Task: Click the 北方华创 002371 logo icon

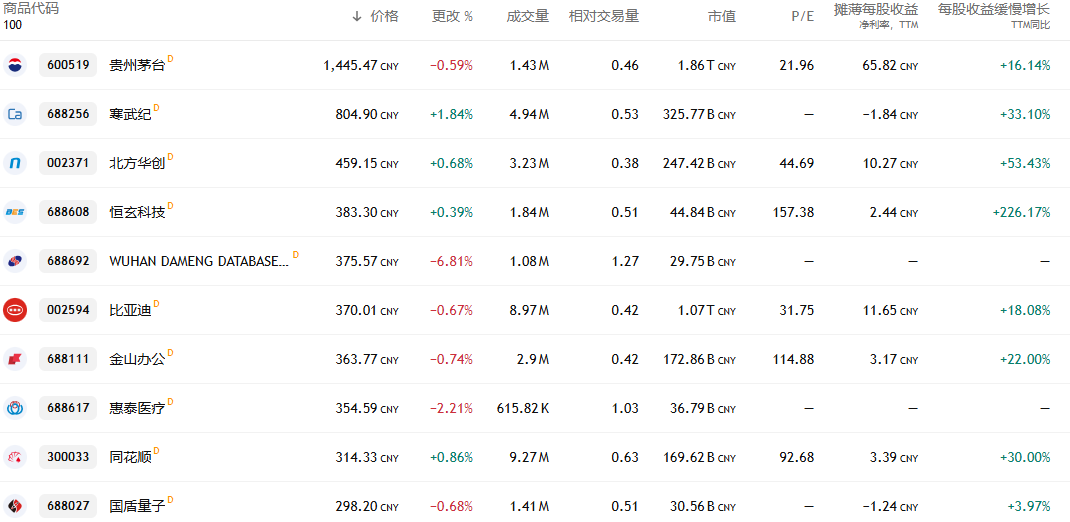Action: (x=14, y=163)
